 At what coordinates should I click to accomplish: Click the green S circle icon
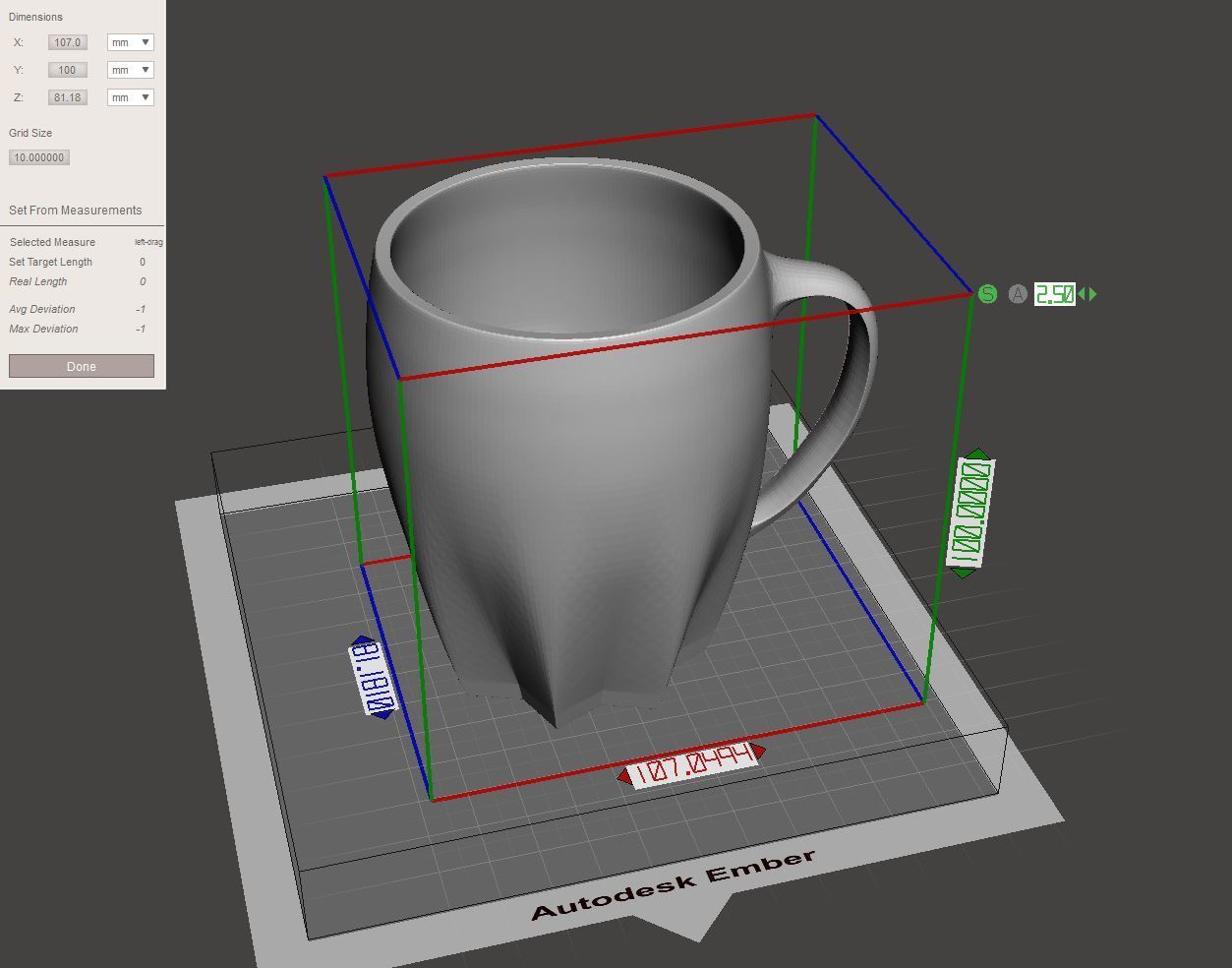point(987,293)
